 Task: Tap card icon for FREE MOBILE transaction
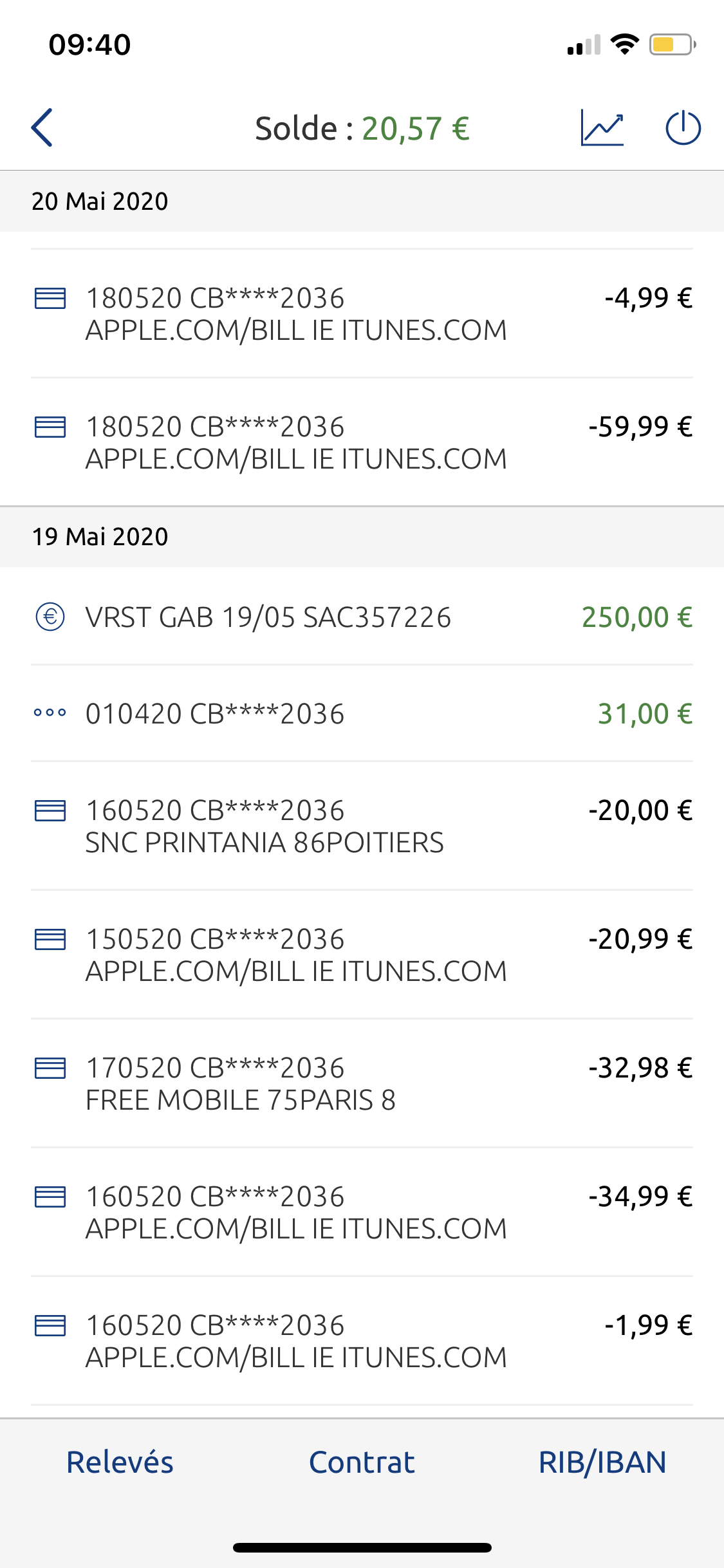coord(50,1068)
